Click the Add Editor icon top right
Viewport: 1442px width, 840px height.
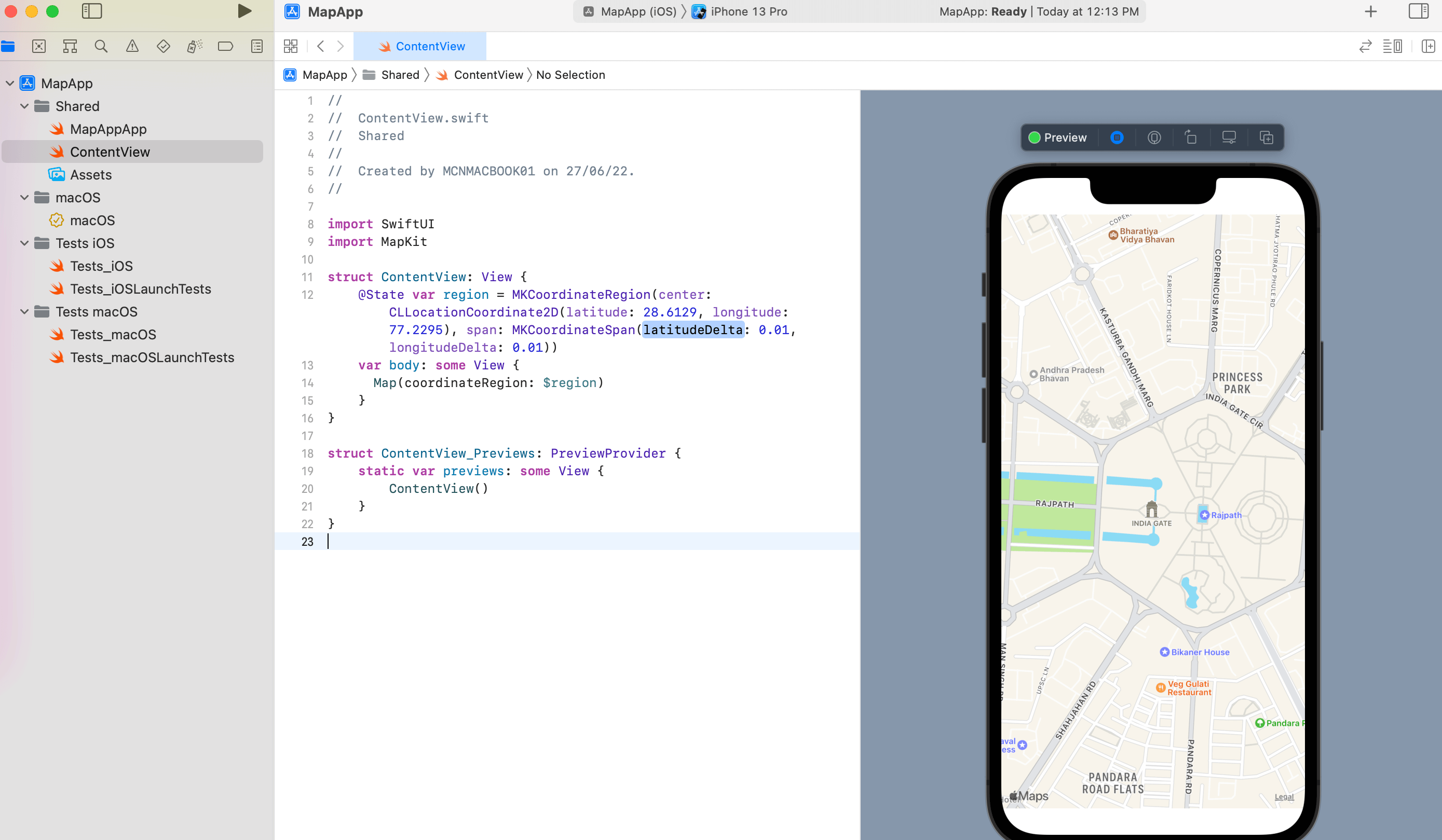coord(1429,46)
